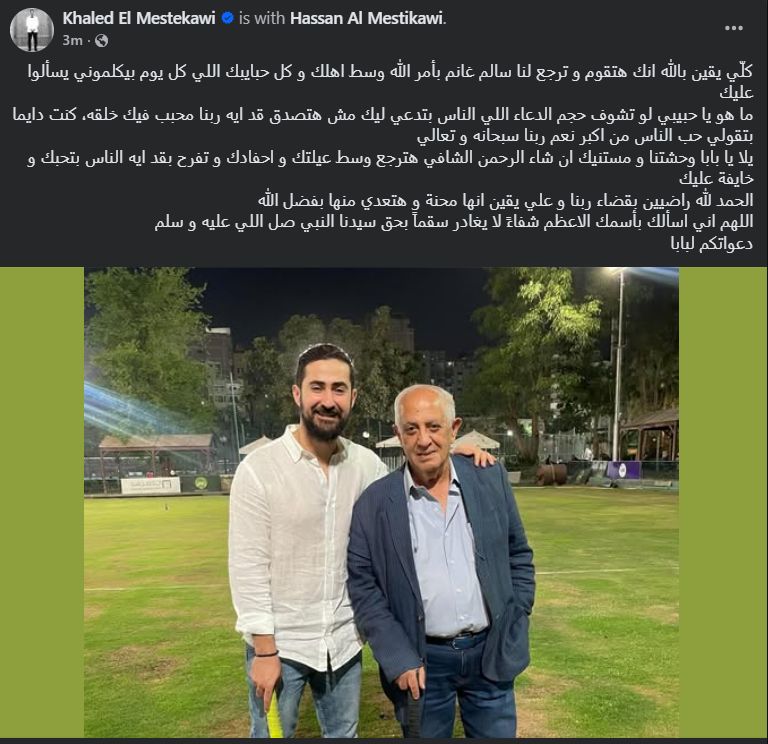Open the three-dot post options menu
Image resolution: width=768 pixels, height=744 pixels.
[733, 28]
